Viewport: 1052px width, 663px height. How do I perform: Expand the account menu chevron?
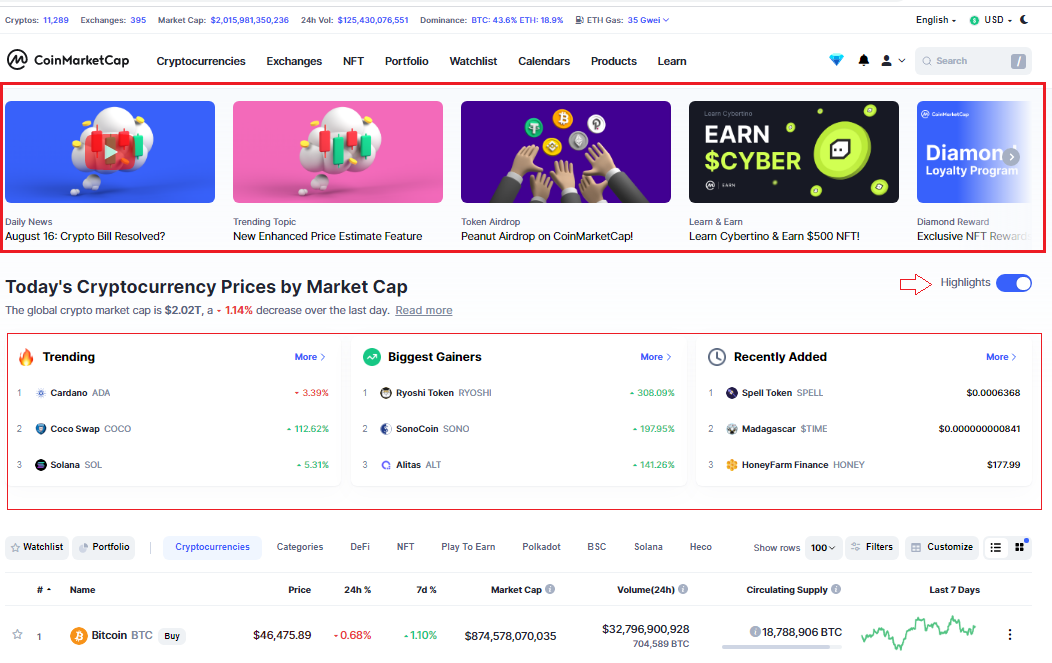tap(902, 60)
